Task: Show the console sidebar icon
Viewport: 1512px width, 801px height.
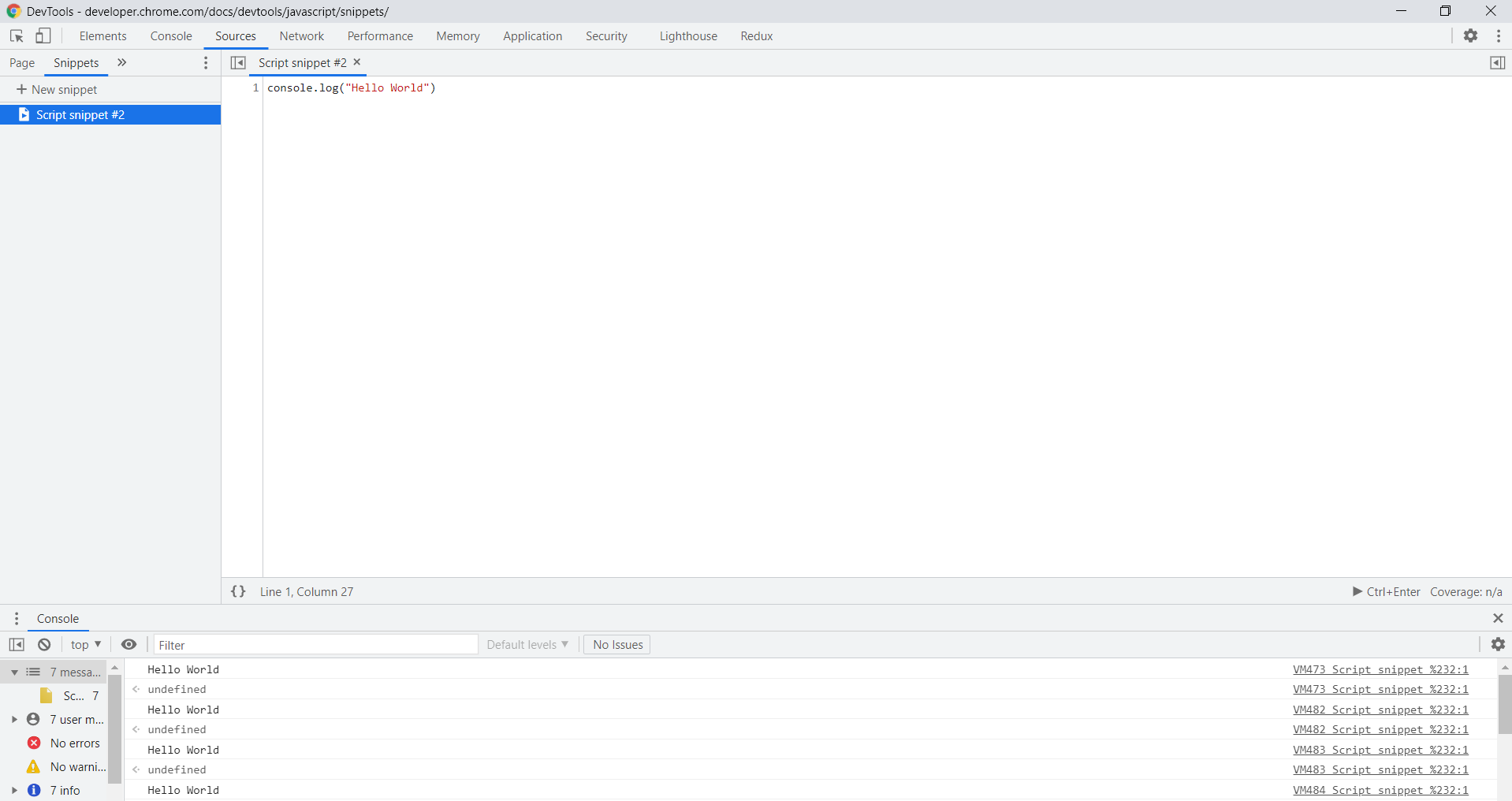Action: click(x=17, y=644)
